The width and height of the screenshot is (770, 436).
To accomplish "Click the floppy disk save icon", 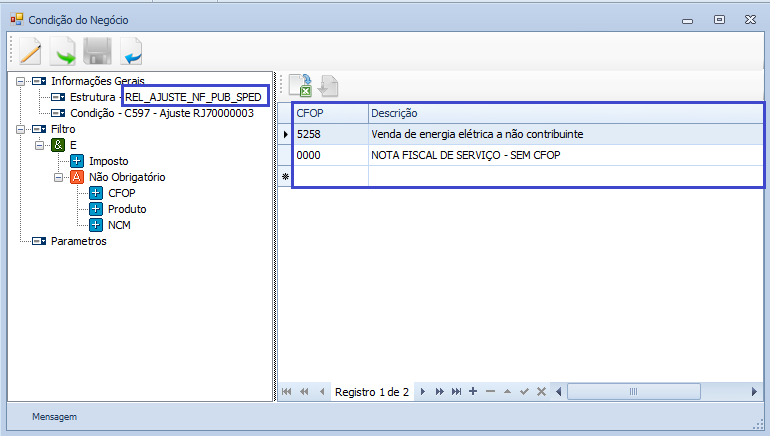I will [x=96, y=51].
